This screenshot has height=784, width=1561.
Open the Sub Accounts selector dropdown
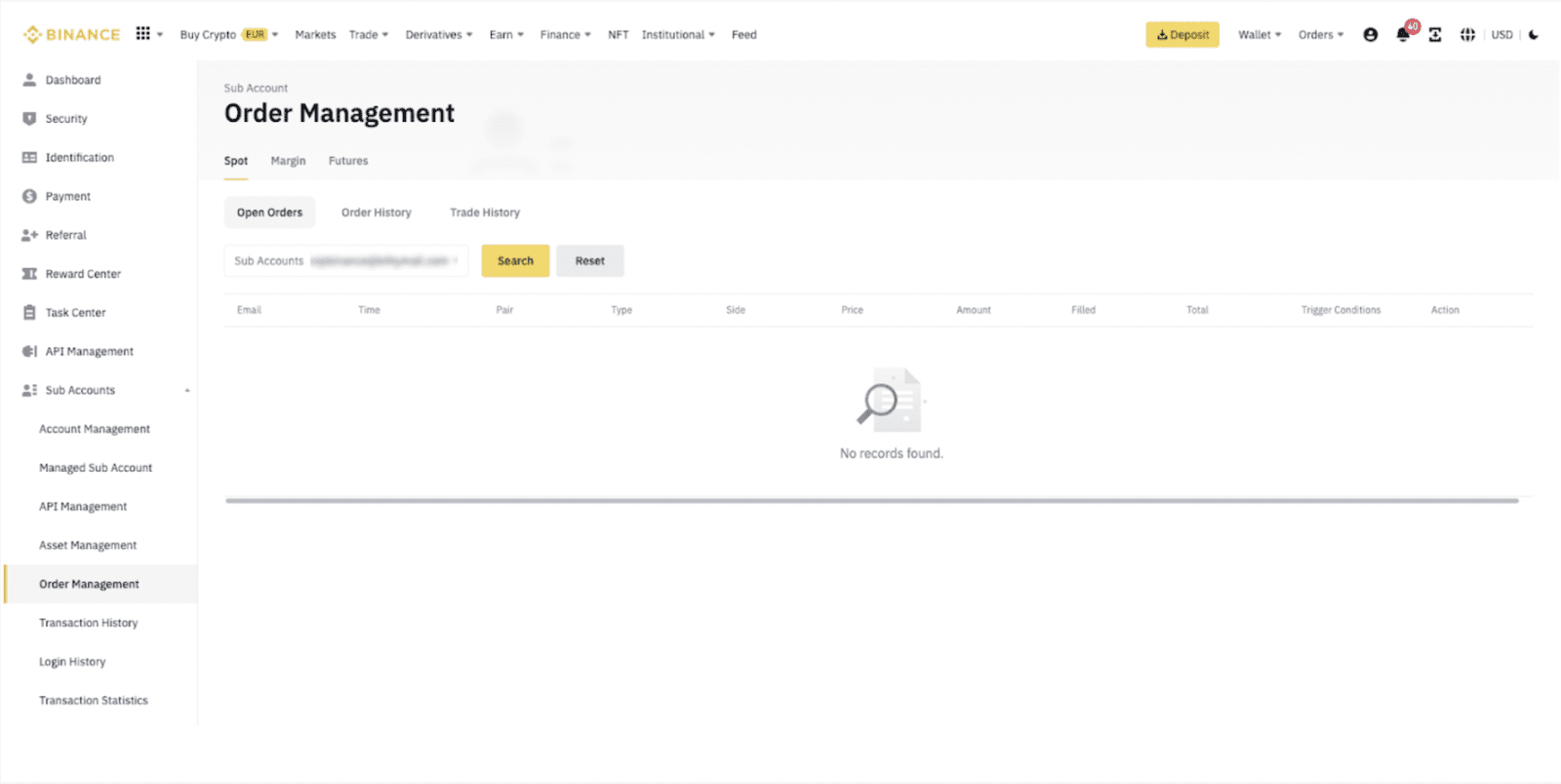[345, 261]
